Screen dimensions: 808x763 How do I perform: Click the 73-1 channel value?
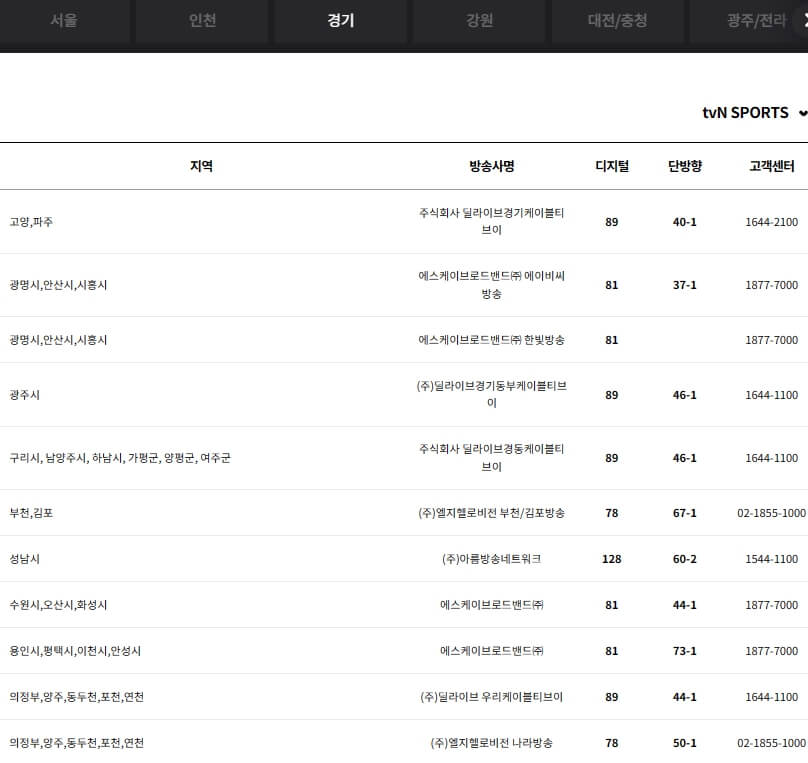[x=684, y=651]
